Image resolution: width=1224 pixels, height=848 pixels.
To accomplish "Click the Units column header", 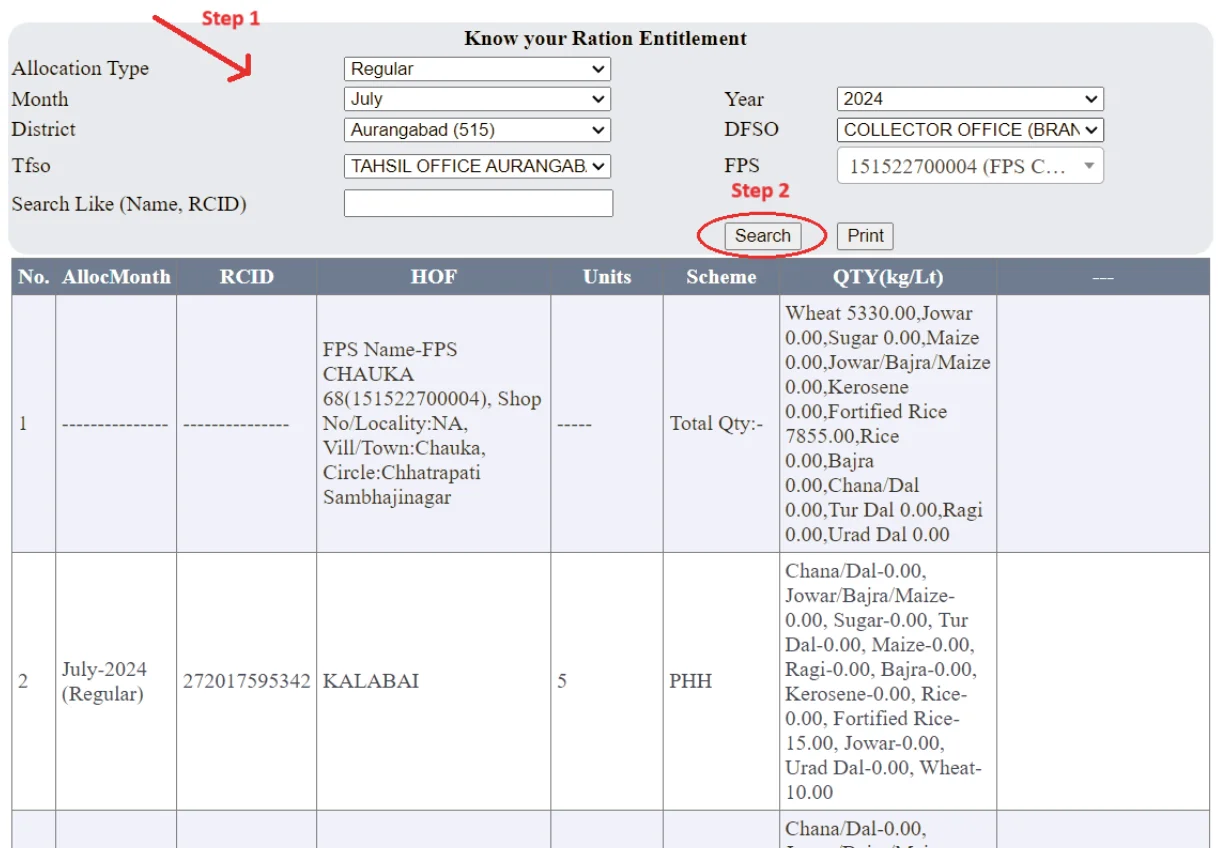I will coord(607,277).
